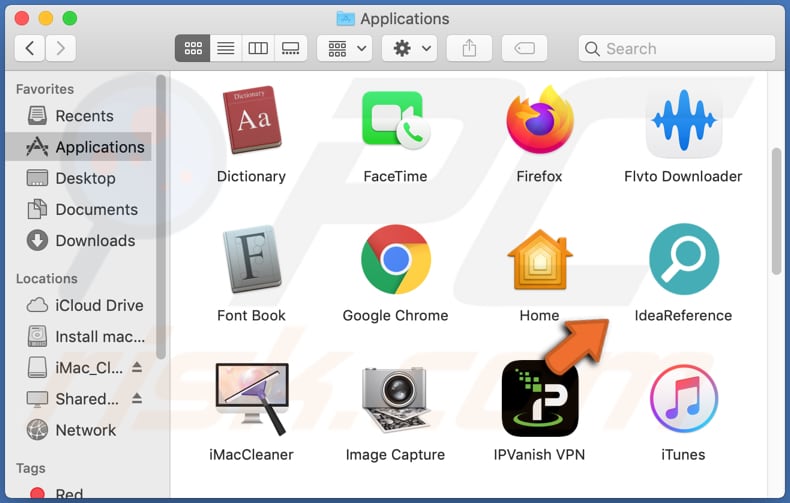790x503 pixels.
Task: Select the IPVanish VPN app icon
Action: (540, 398)
